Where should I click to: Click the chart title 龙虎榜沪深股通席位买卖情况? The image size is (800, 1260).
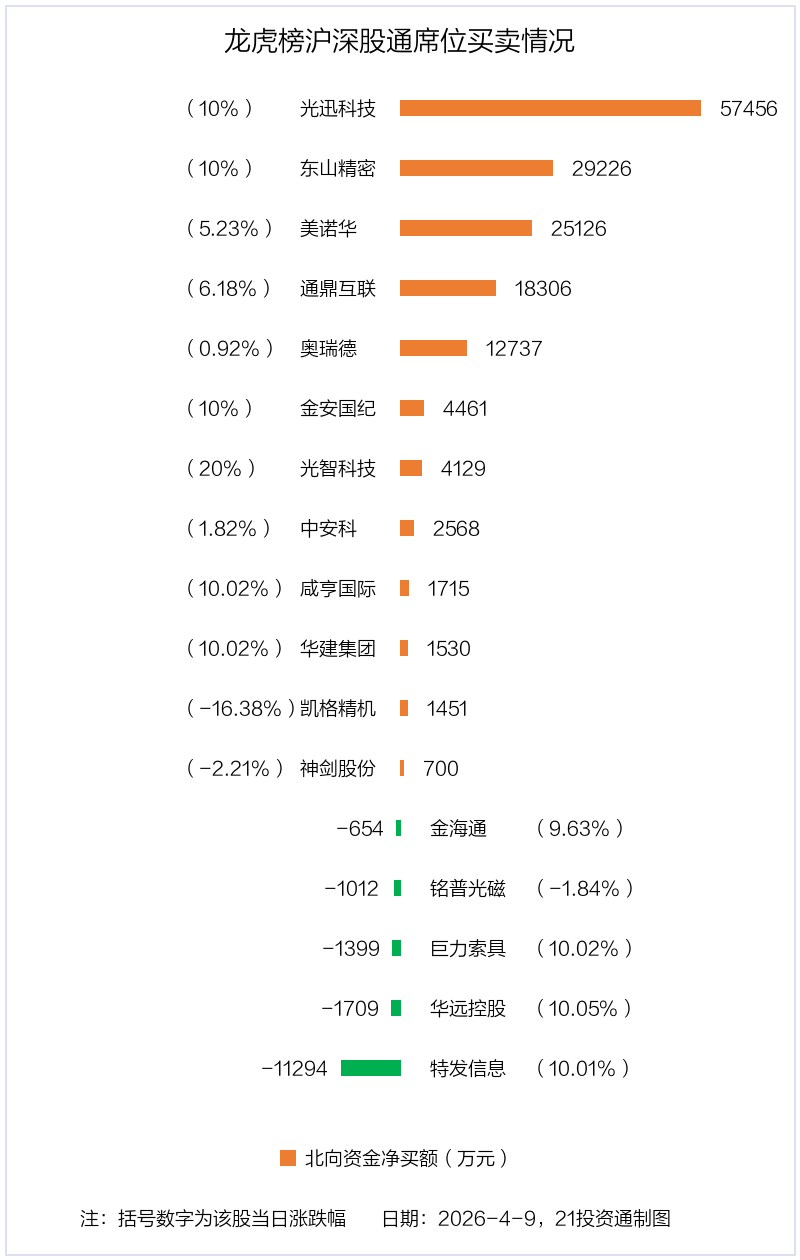pyautogui.click(x=400, y=42)
